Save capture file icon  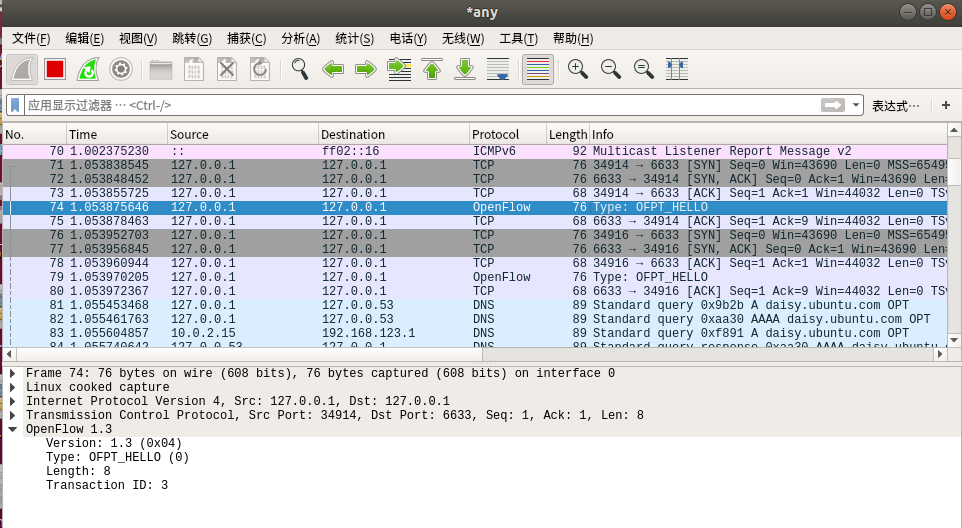[194, 69]
